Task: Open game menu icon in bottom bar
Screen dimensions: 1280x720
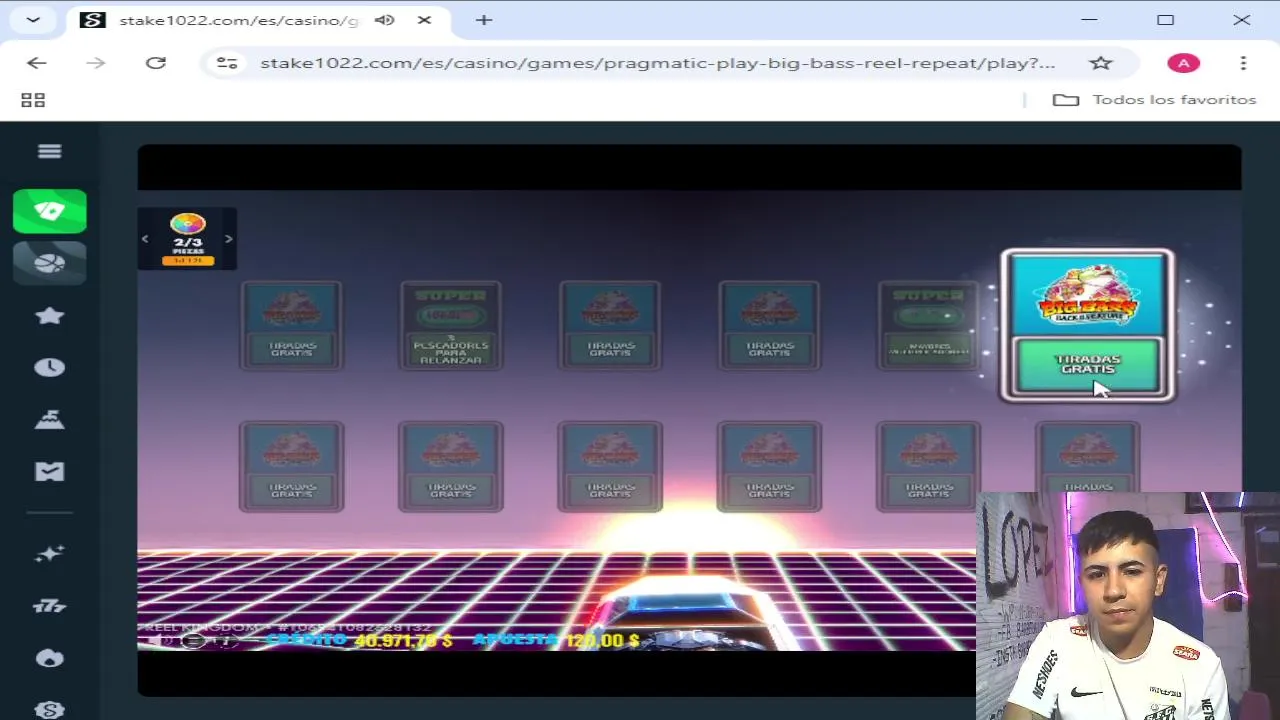Action: (x=193, y=641)
